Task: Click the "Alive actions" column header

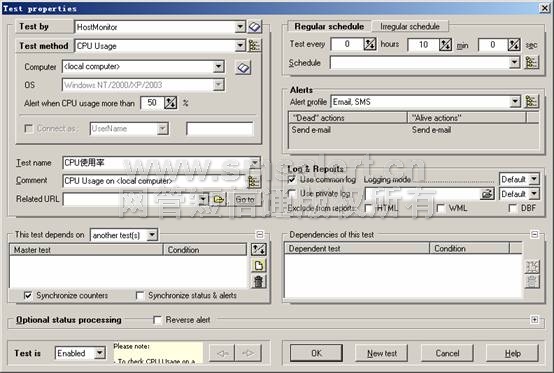Action: click(x=466, y=118)
